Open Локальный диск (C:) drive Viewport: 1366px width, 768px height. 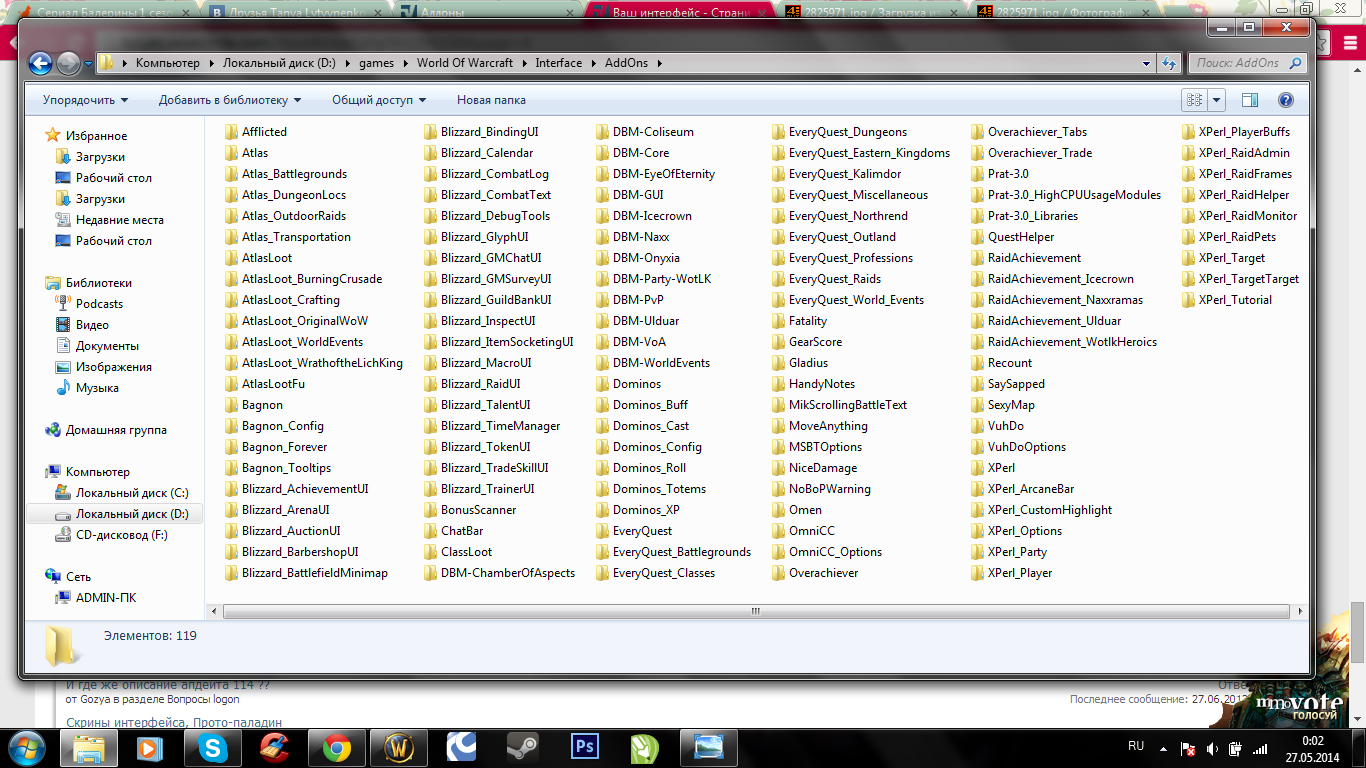coord(121,493)
